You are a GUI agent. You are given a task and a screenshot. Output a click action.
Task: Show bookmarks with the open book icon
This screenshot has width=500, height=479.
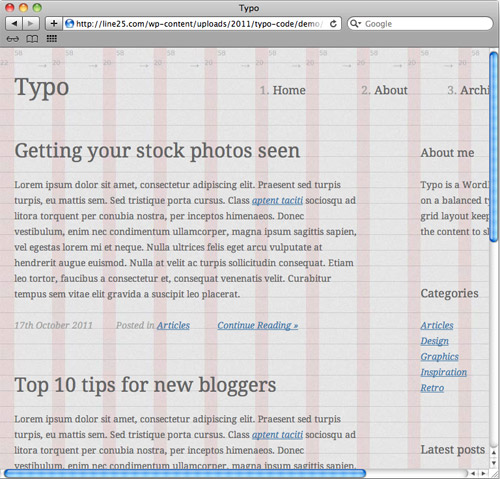[32, 39]
